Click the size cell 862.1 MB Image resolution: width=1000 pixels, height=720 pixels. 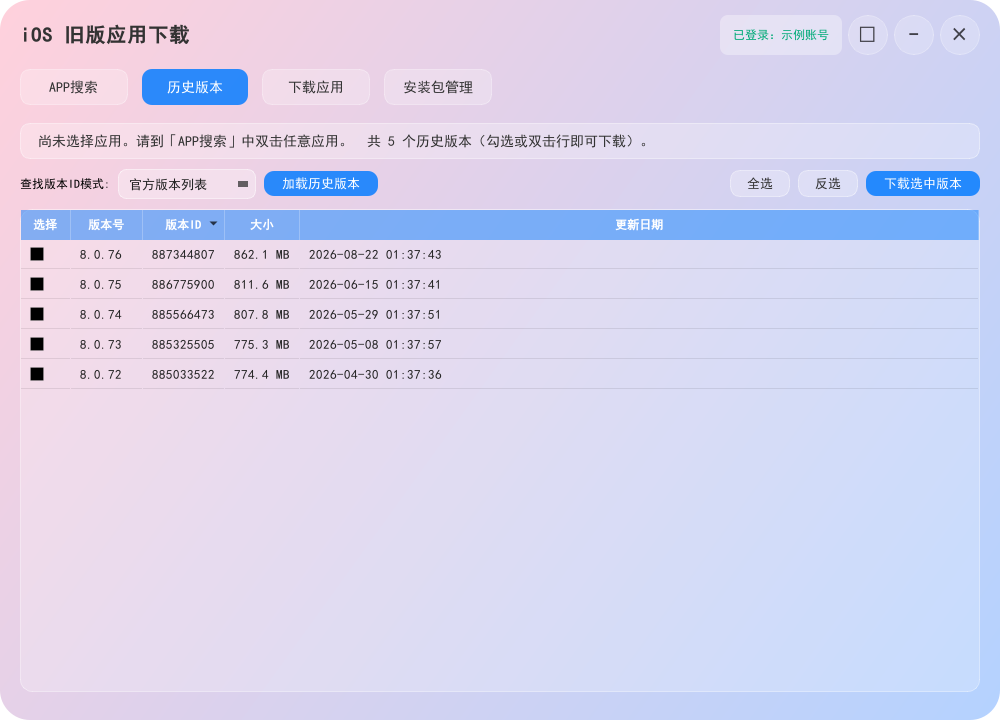point(261,255)
